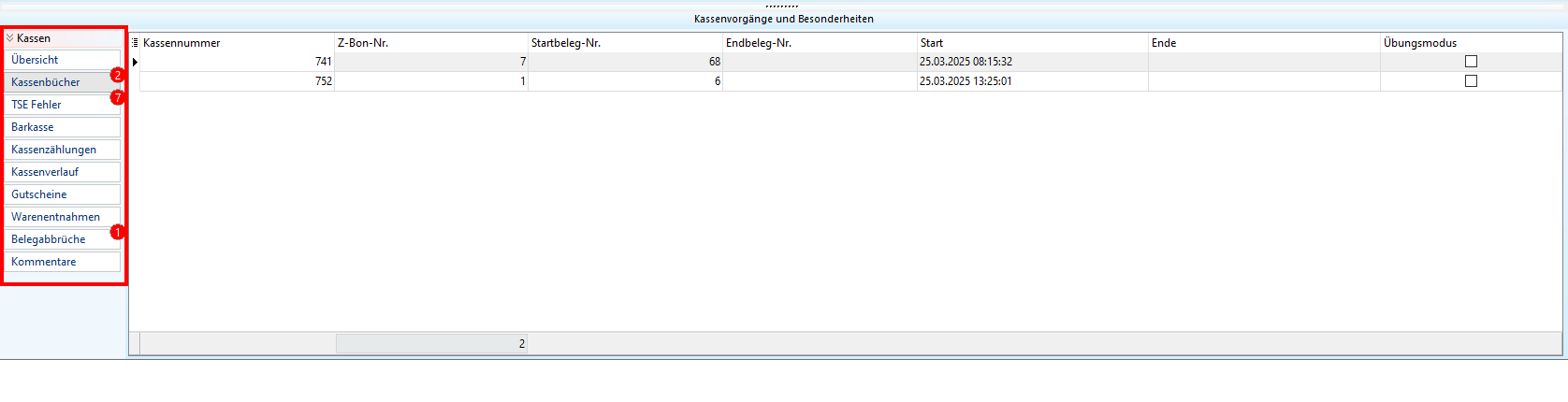
Task: Go to Barkasse section
Action: tap(63, 127)
